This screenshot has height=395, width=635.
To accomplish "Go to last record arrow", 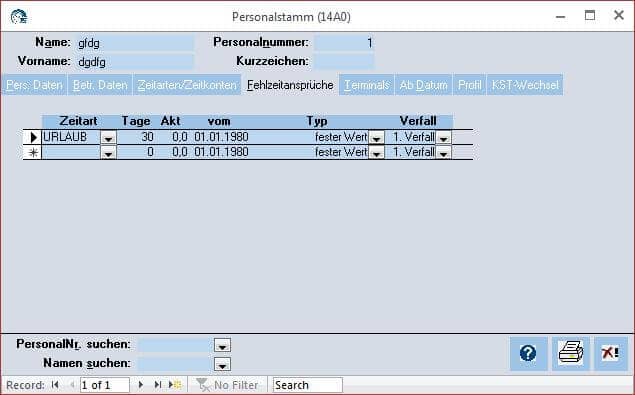I will click(158, 384).
